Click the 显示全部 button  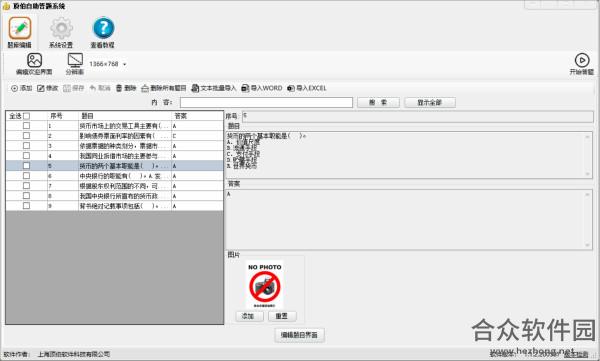(430, 102)
